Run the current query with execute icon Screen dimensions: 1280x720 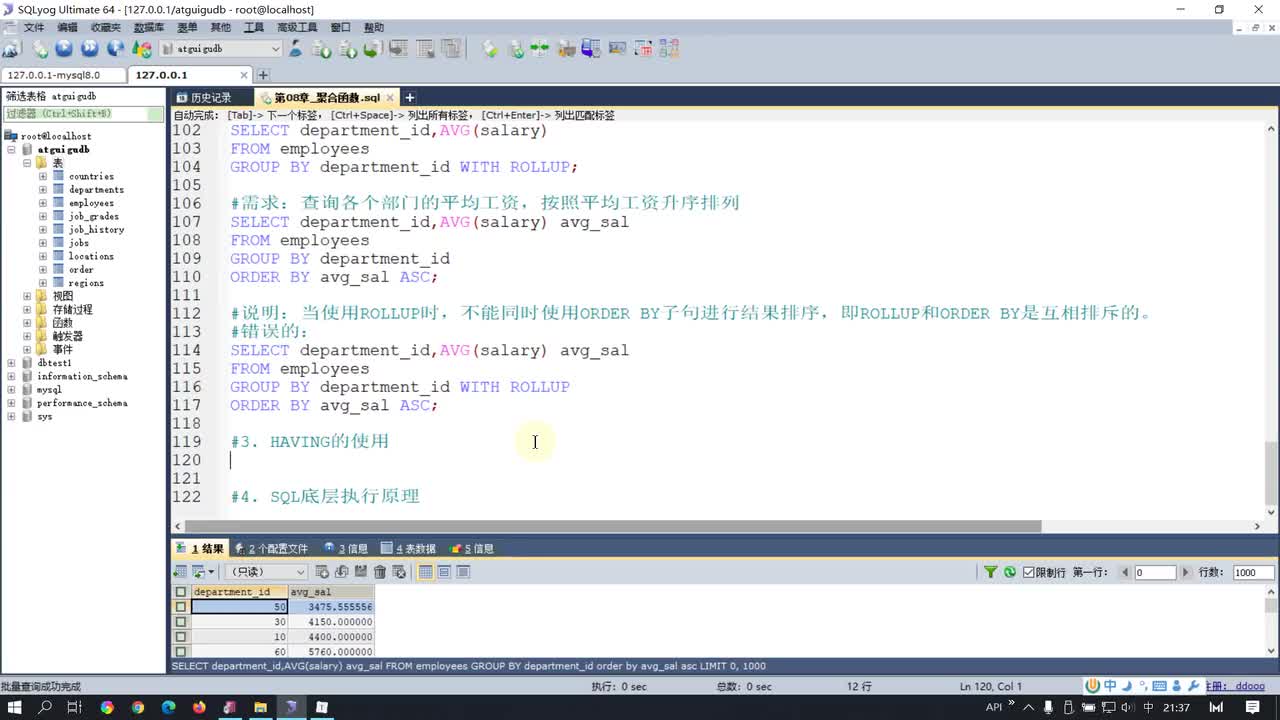point(64,48)
